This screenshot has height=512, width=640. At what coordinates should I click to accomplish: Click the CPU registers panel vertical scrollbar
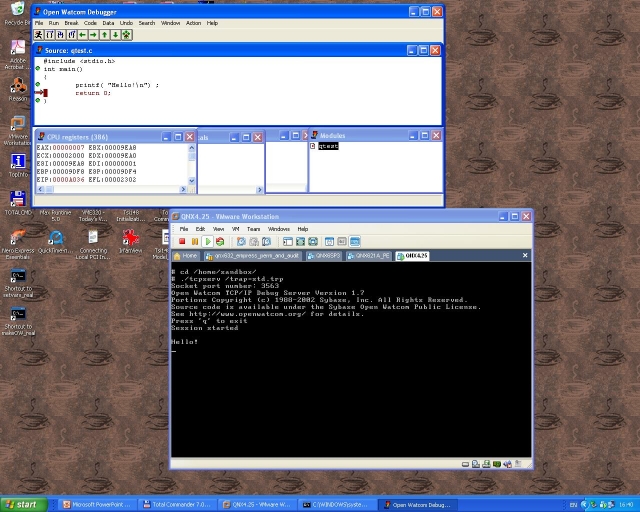(x=190, y=167)
